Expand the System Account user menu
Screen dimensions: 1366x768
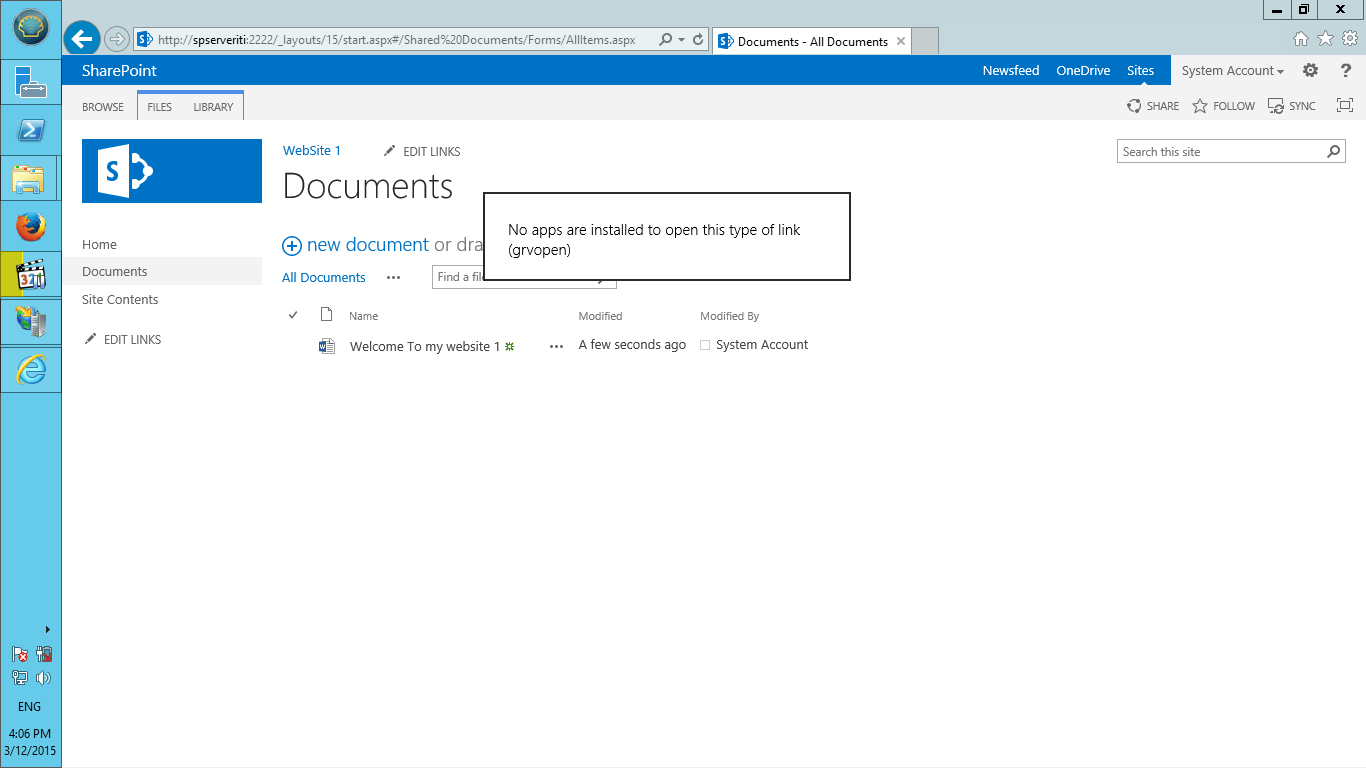pos(1233,71)
